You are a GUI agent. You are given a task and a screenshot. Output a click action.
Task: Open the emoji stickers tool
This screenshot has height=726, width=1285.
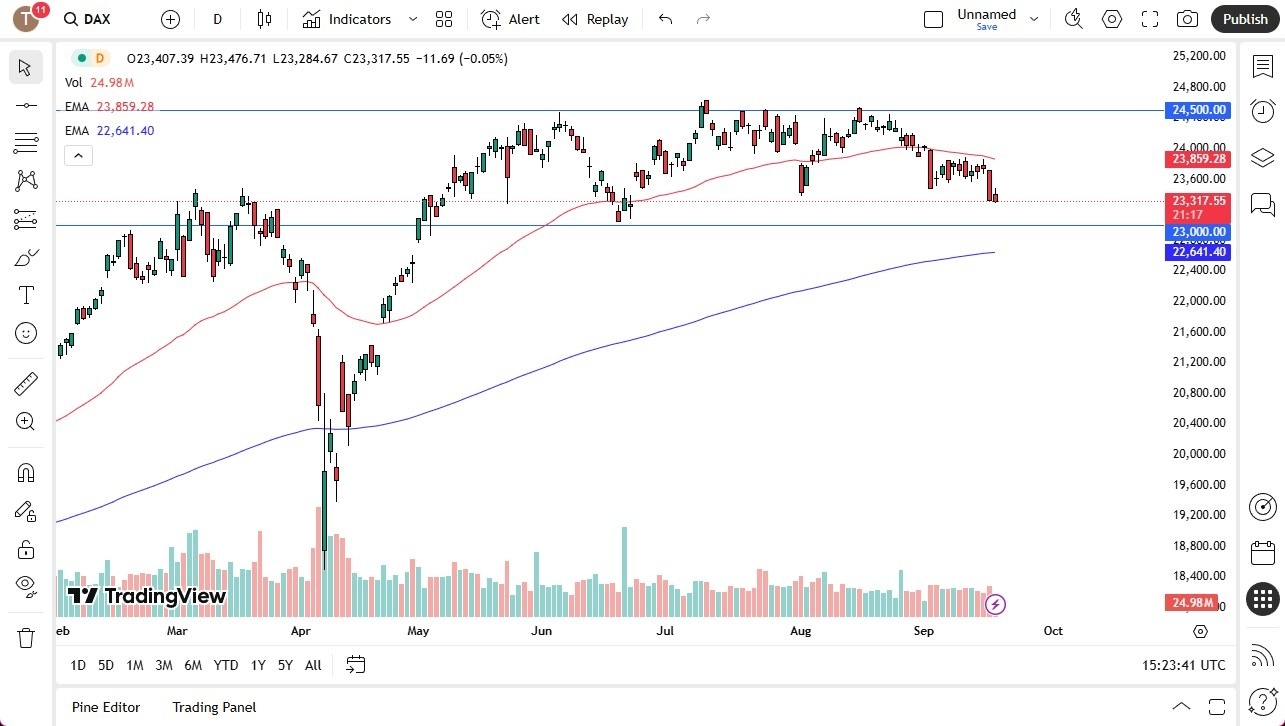[x=26, y=333]
